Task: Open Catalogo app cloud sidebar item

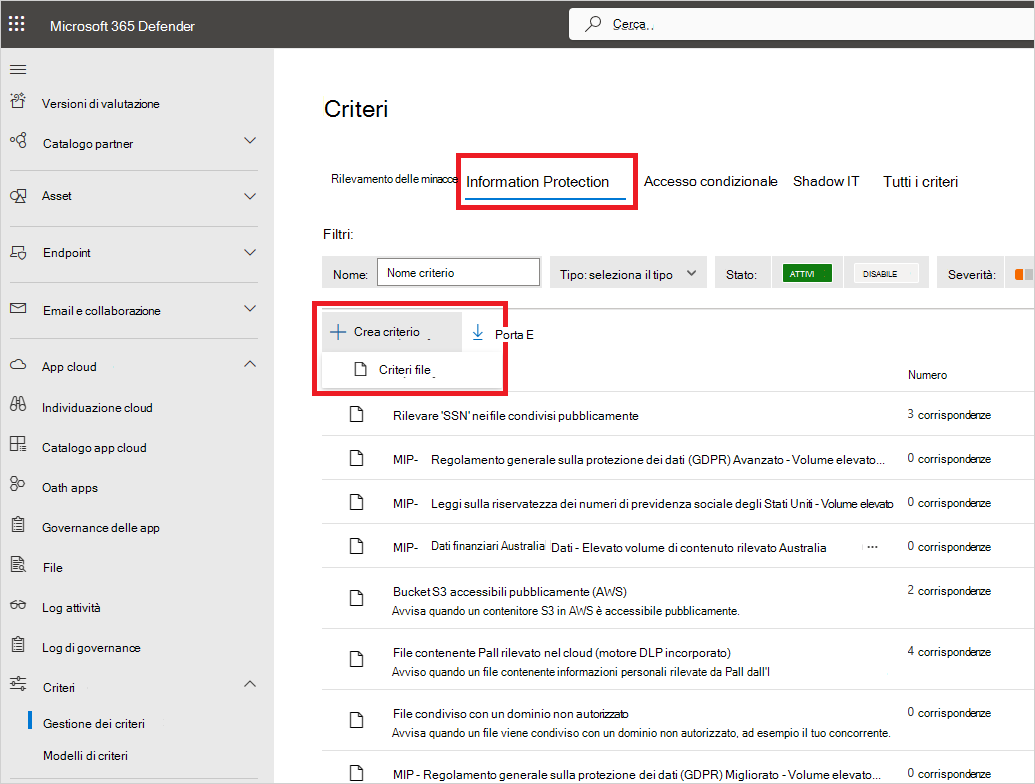Action: (x=94, y=448)
